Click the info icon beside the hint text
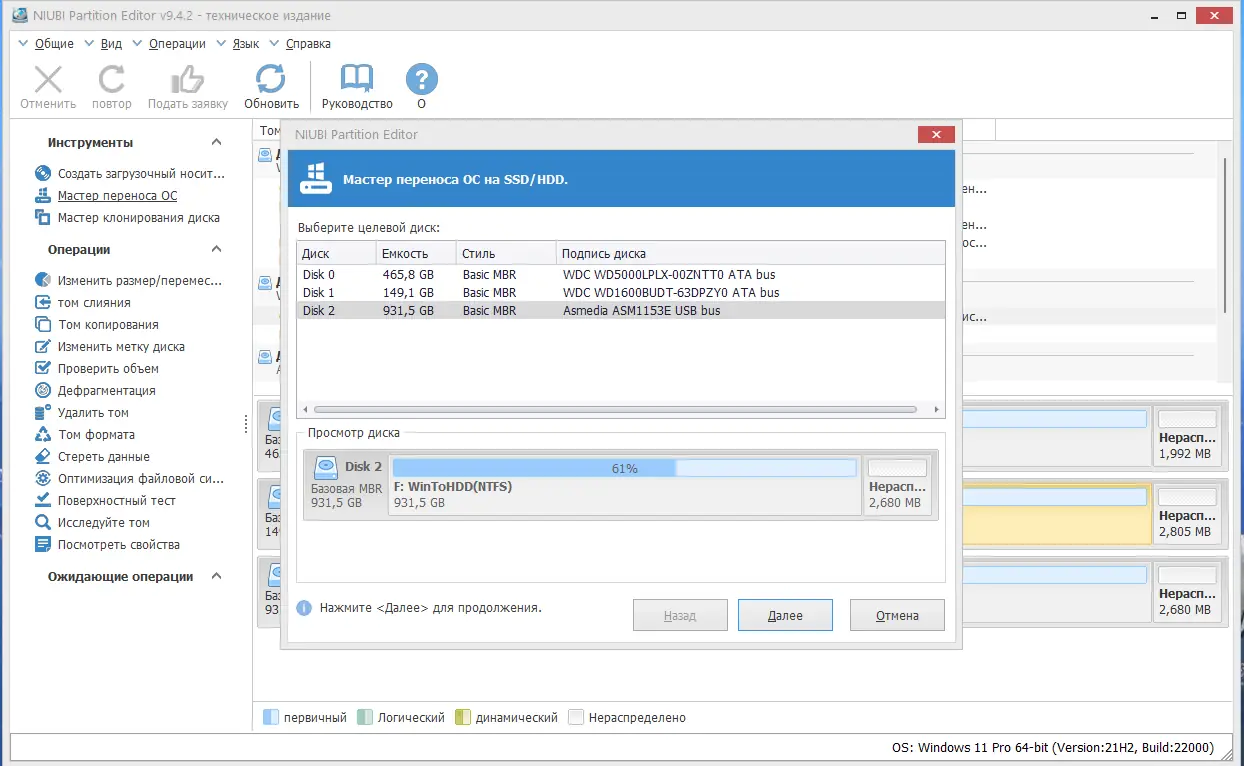The width and height of the screenshot is (1244, 766). [304, 608]
